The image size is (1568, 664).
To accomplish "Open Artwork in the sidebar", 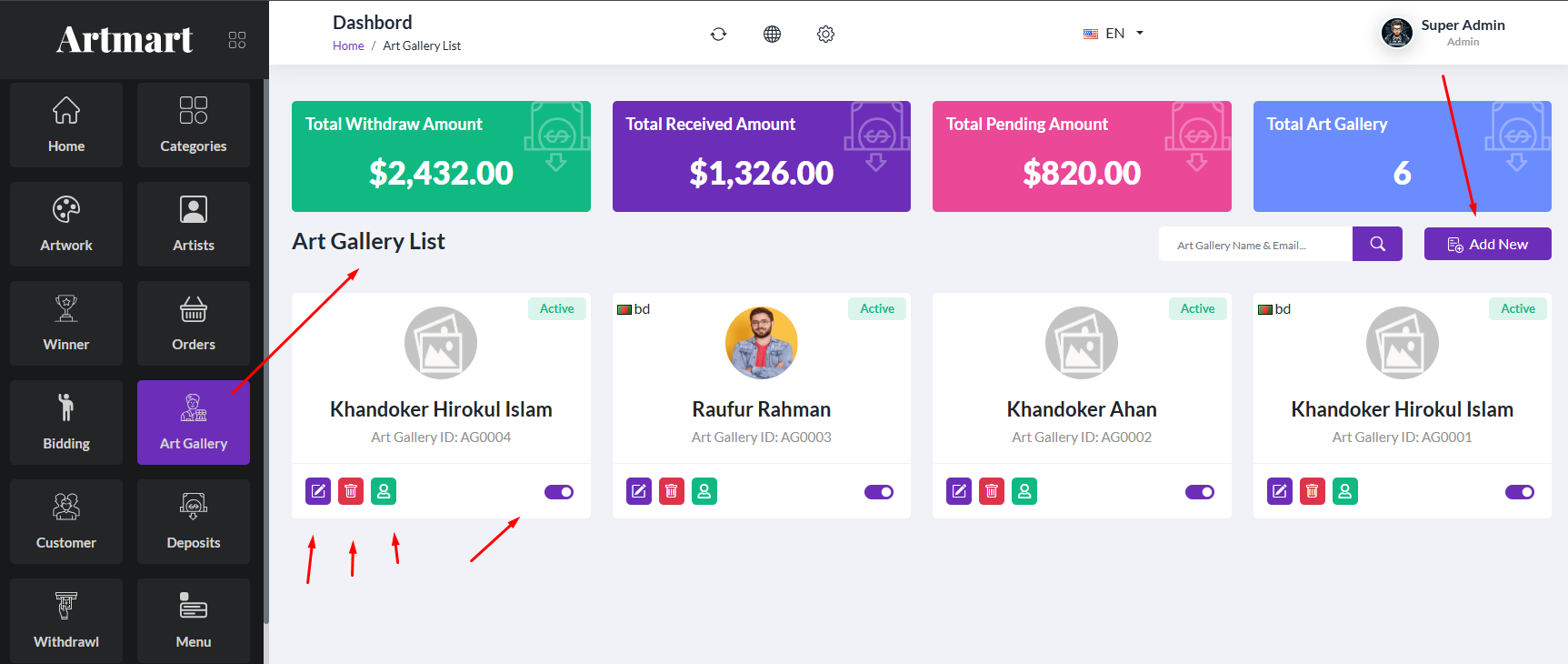I will (66, 224).
